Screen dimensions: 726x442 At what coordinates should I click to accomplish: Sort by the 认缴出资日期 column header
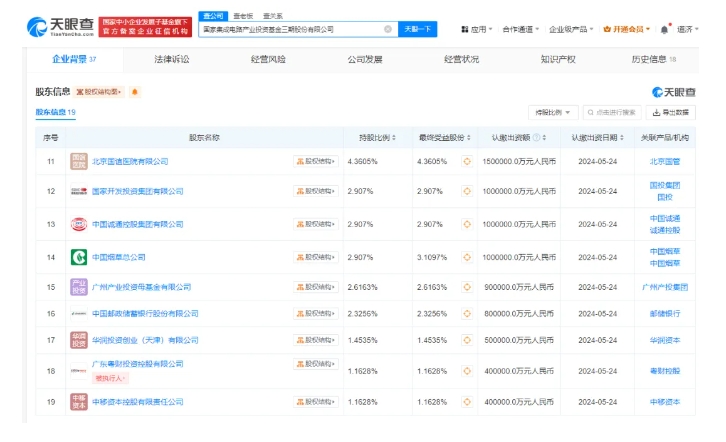point(597,137)
